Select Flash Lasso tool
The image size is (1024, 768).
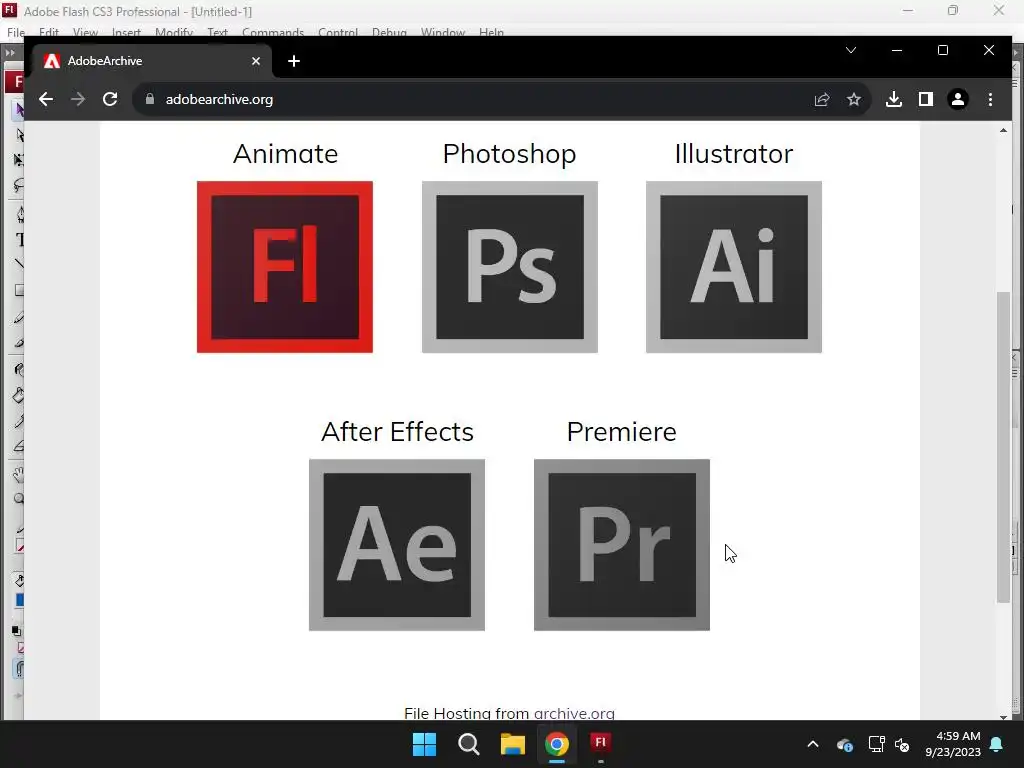click(x=19, y=186)
